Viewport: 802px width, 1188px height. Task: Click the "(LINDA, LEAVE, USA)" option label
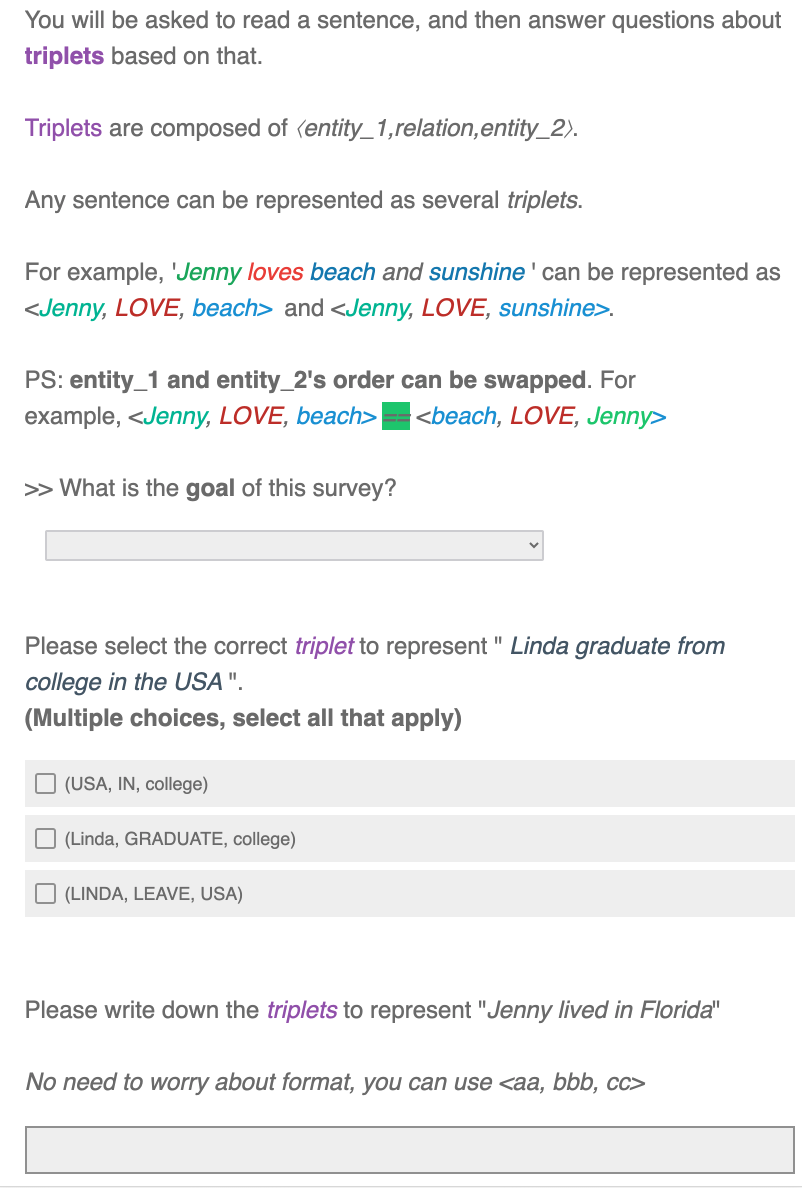click(154, 893)
